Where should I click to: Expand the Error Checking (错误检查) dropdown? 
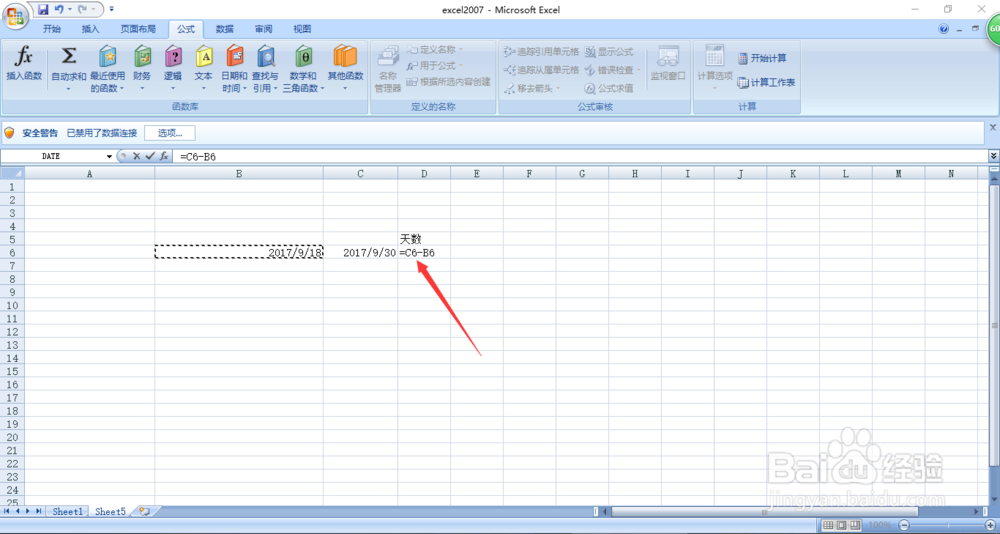point(638,70)
